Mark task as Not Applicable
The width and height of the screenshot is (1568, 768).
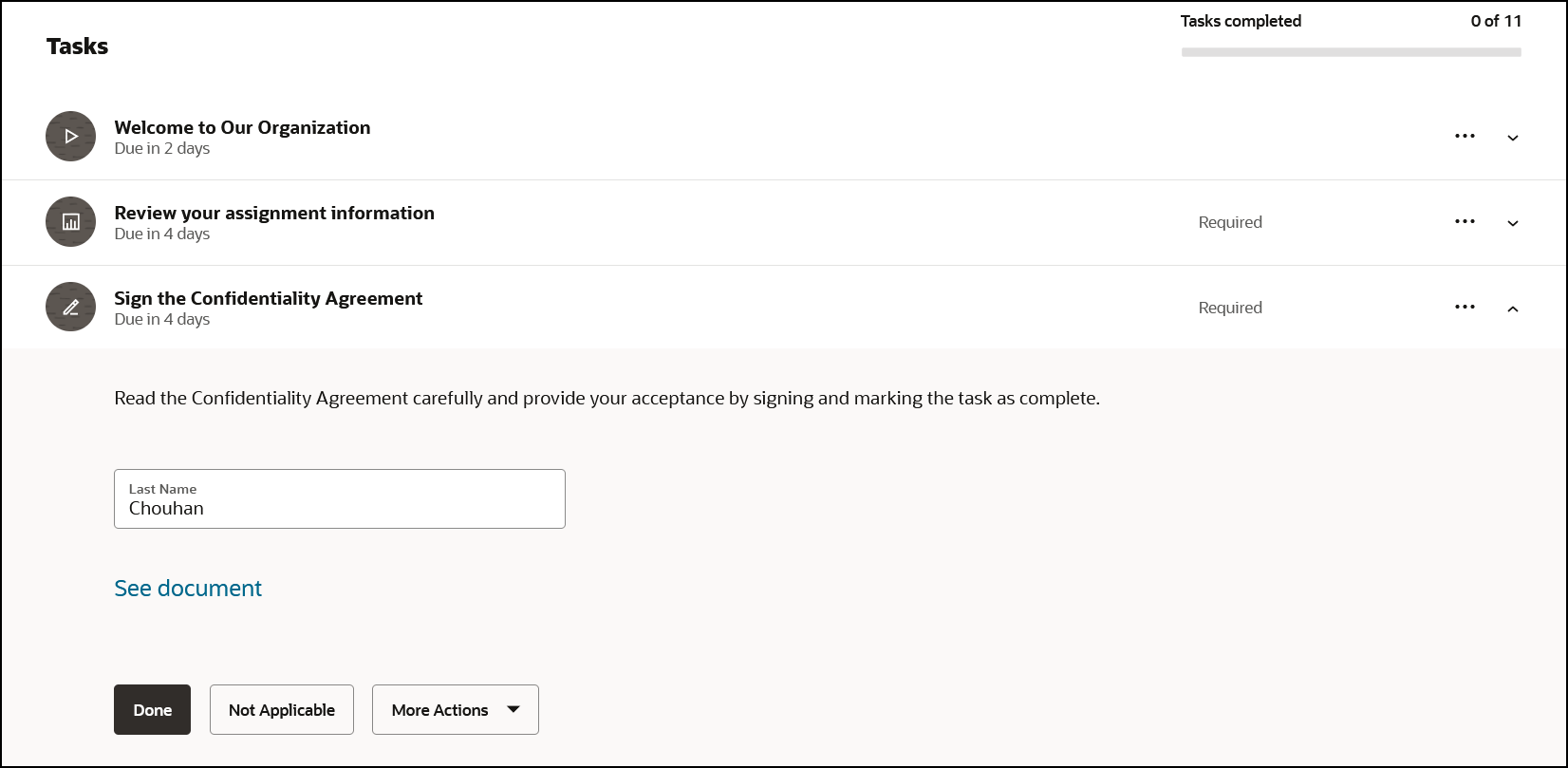281,710
